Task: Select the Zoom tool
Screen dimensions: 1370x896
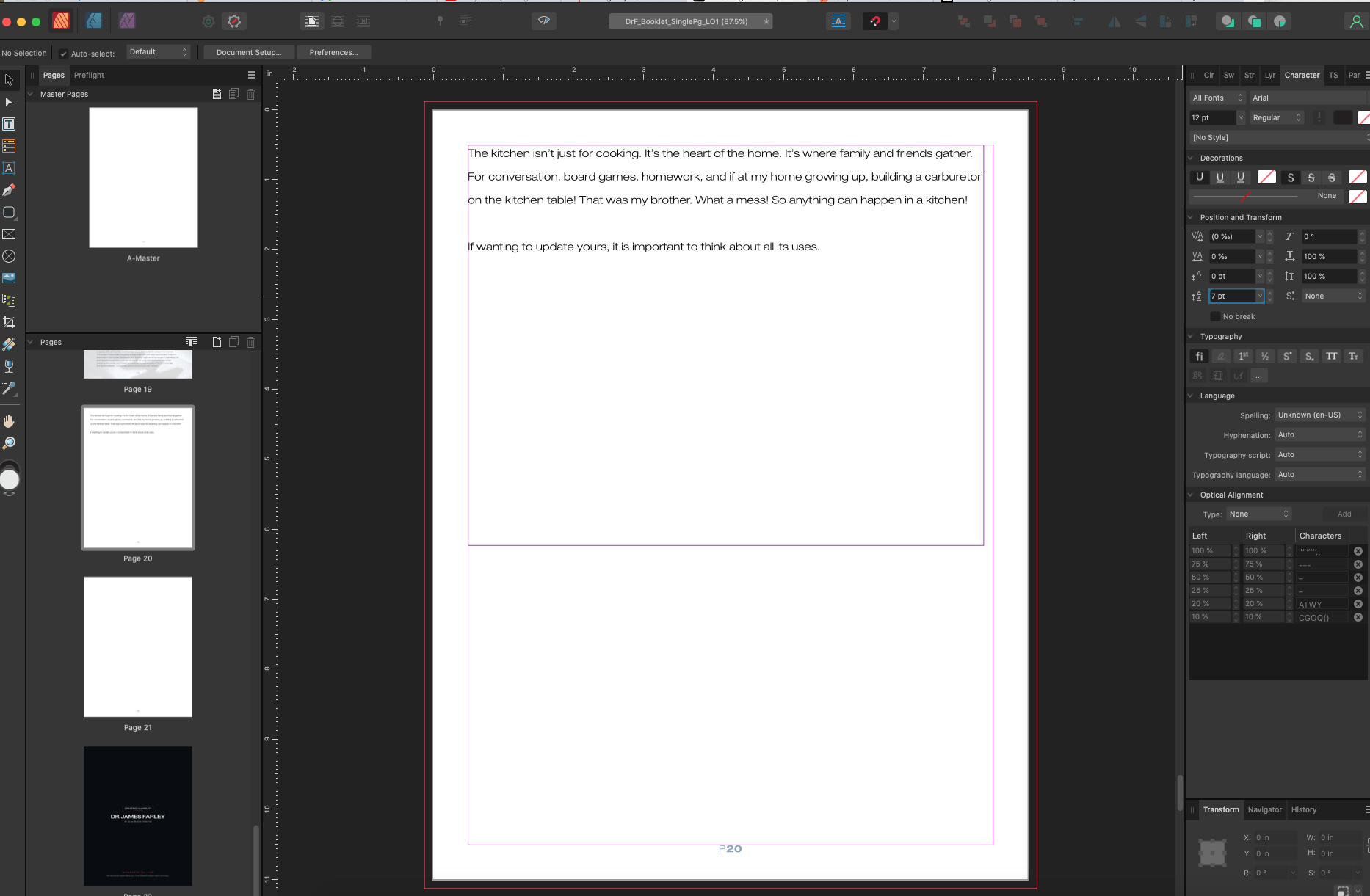Action: pos(9,442)
